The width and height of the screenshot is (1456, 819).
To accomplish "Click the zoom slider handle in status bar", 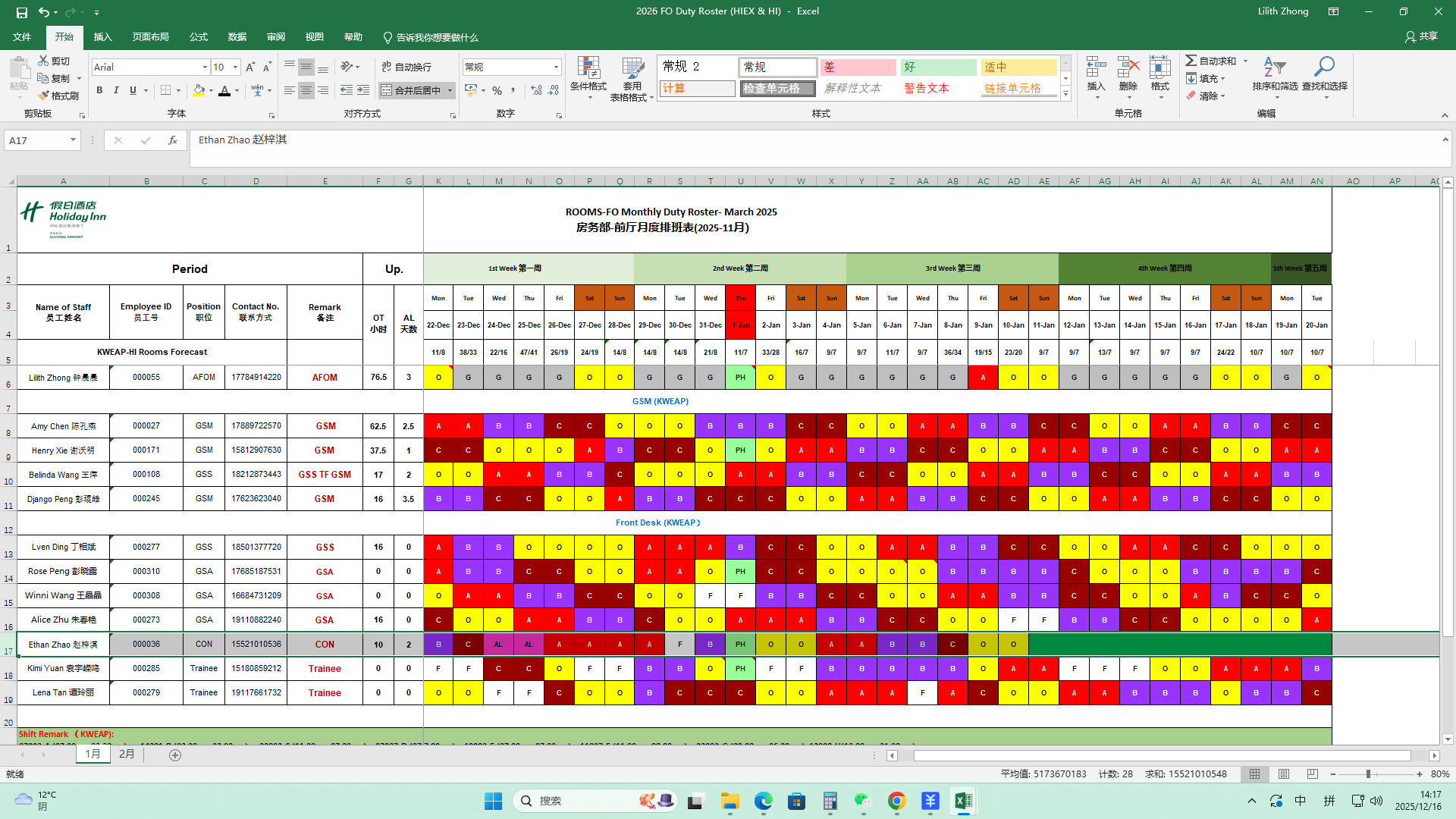I will pos(1368,774).
